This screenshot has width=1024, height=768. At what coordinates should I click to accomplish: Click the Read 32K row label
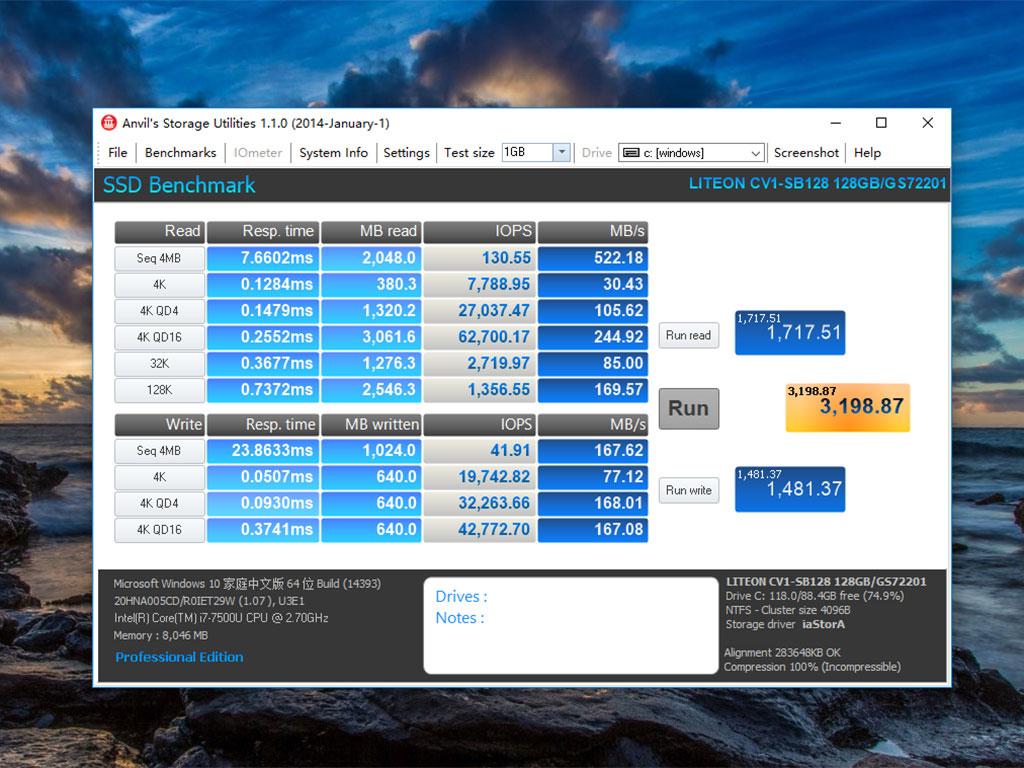point(159,364)
